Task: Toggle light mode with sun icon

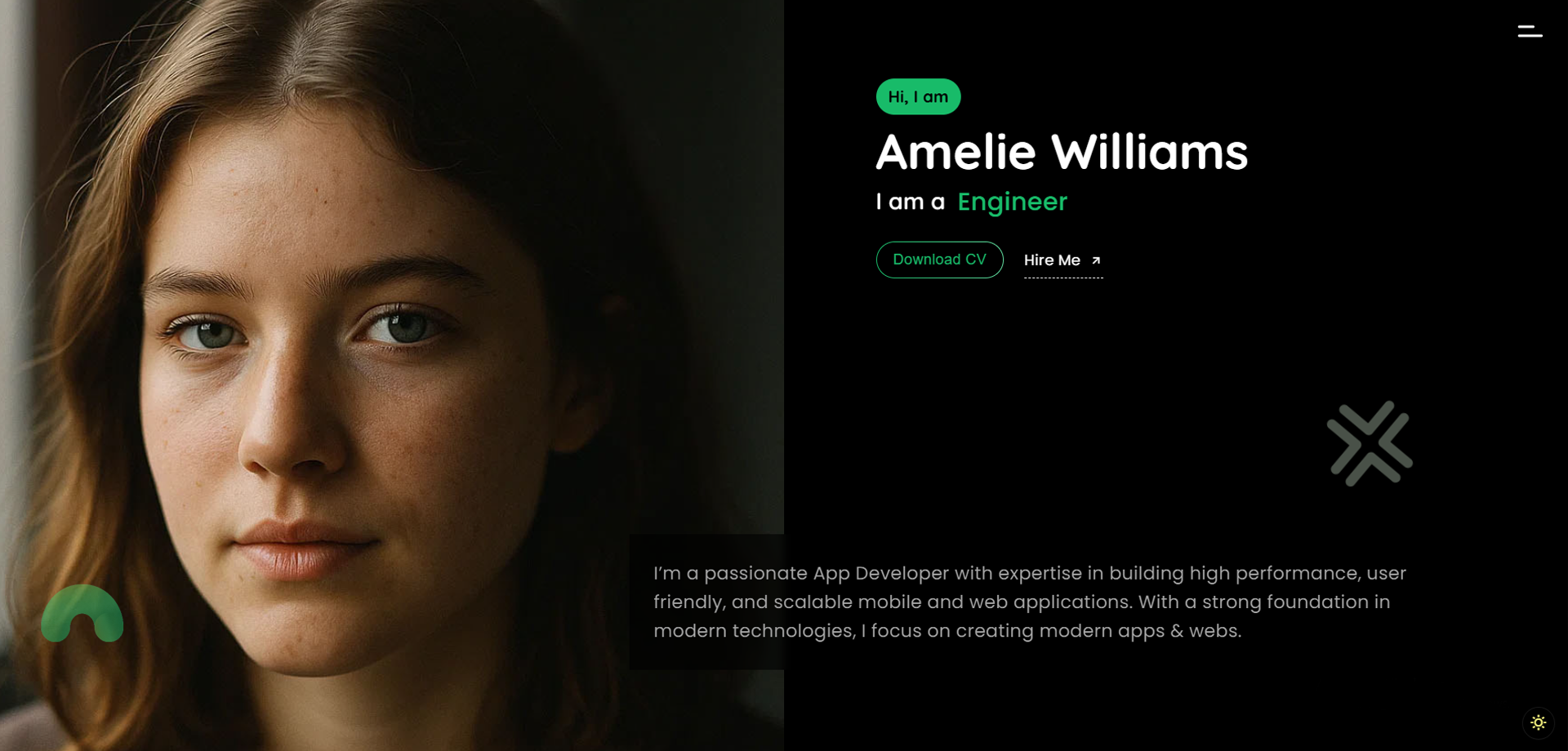Action: tap(1539, 722)
